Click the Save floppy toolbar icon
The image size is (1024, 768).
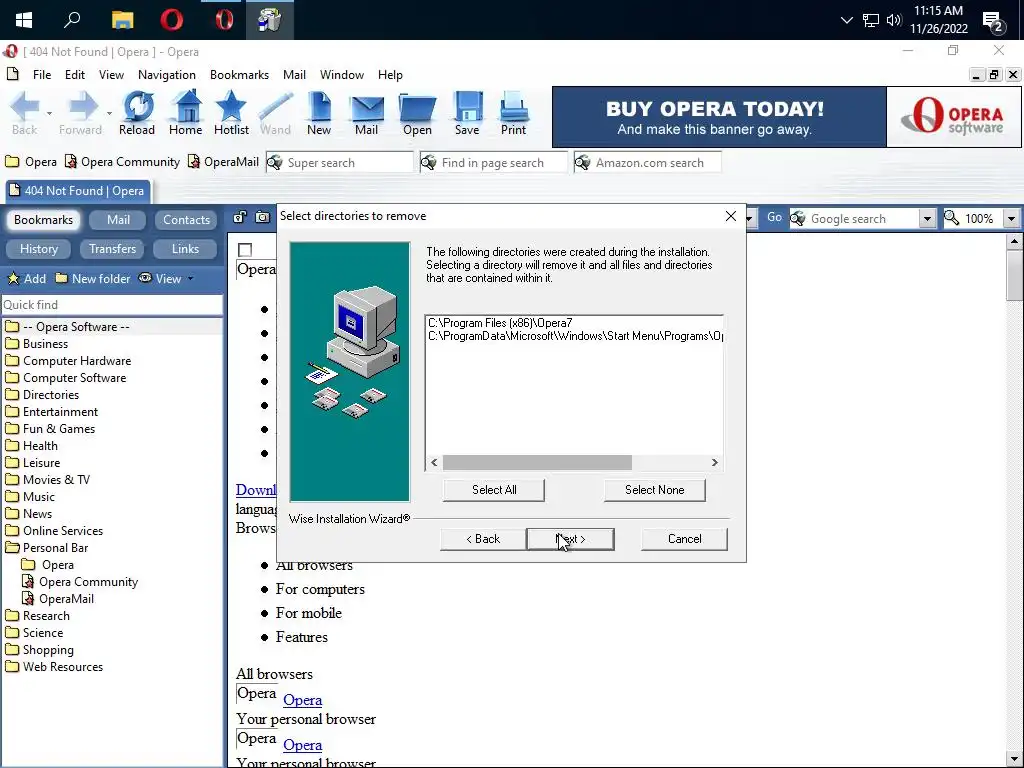tap(467, 114)
